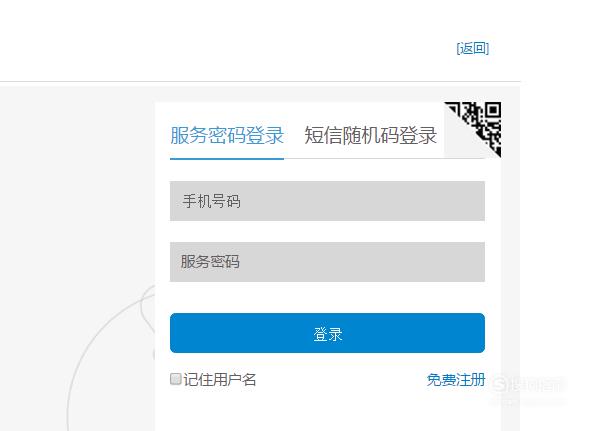The image size is (590, 431).
Task: Submit the form with the 登录 button
Action: tap(327, 333)
